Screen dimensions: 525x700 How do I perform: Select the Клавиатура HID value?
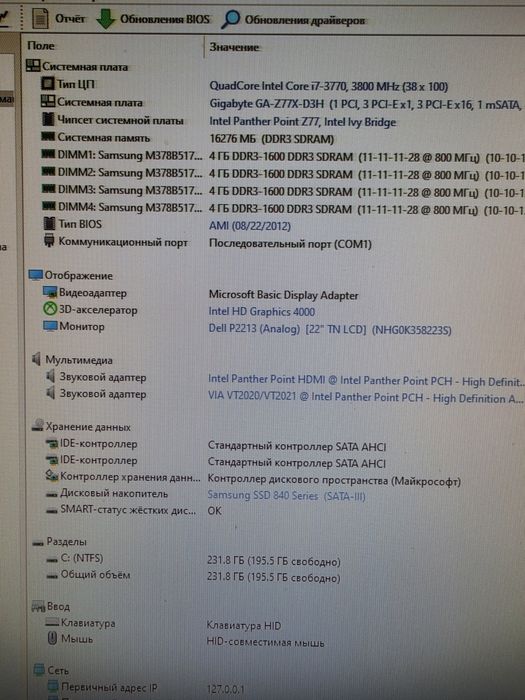244,626
